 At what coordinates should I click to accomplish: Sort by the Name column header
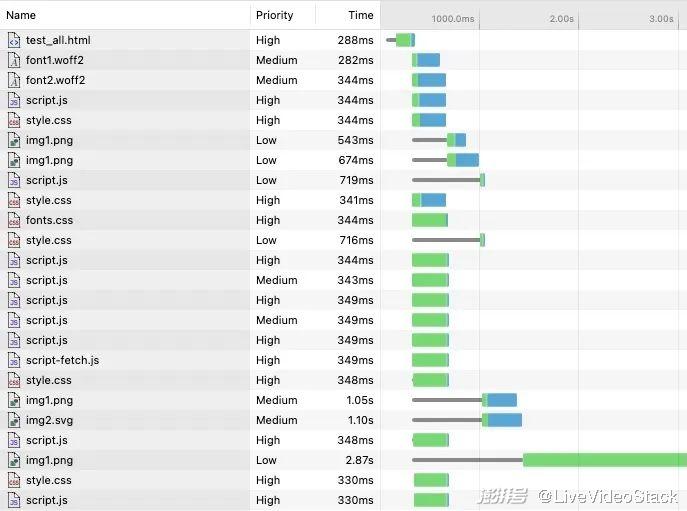click(x=21, y=15)
